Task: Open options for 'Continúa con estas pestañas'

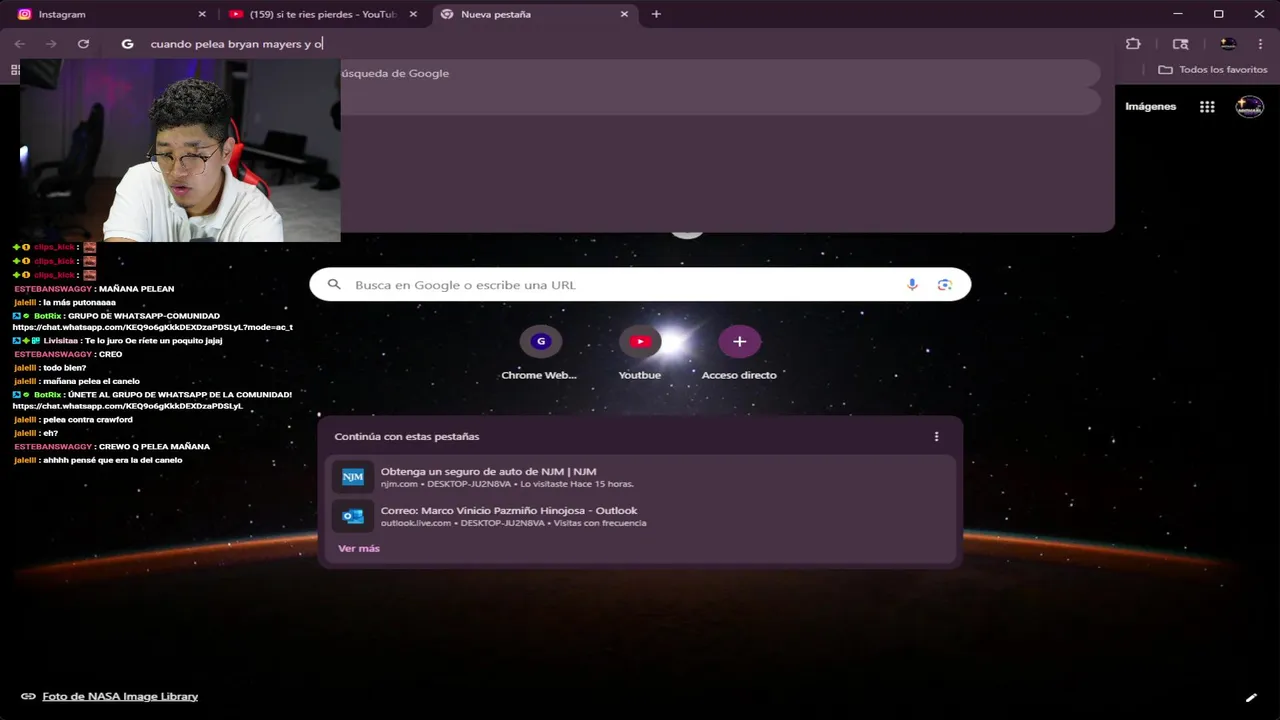Action: pyautogui.click(x=936, y=437)
